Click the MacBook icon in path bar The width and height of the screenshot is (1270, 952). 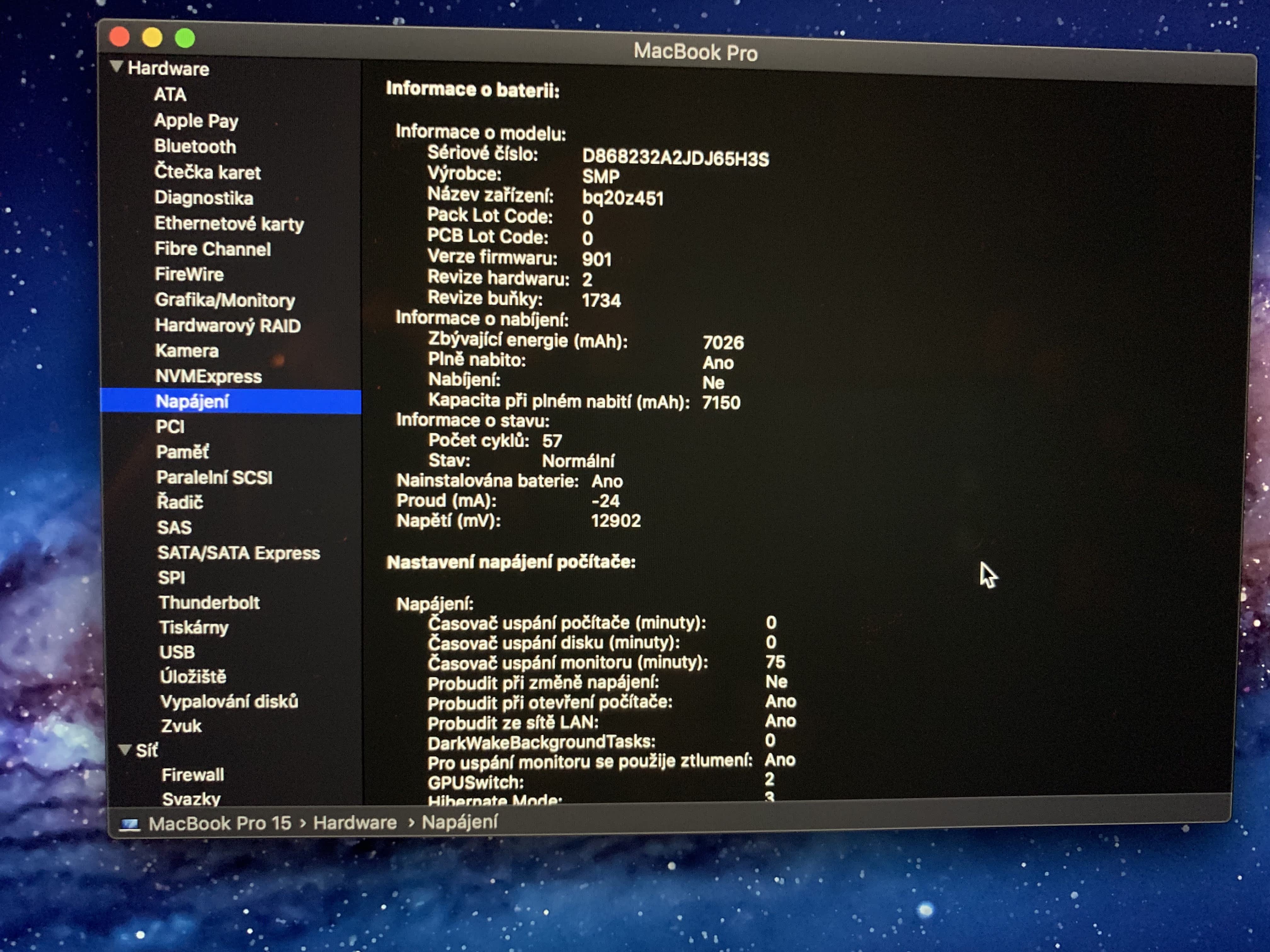130,824
